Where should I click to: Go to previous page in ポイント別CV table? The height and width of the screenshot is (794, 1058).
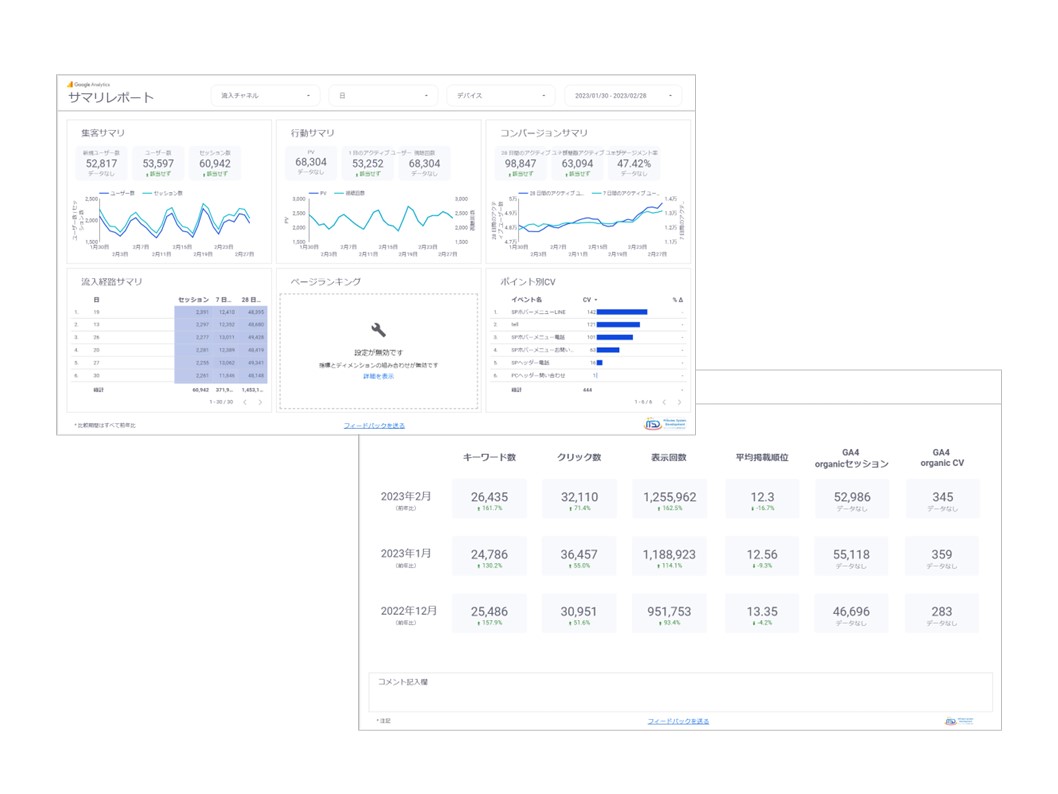[663, 402]
